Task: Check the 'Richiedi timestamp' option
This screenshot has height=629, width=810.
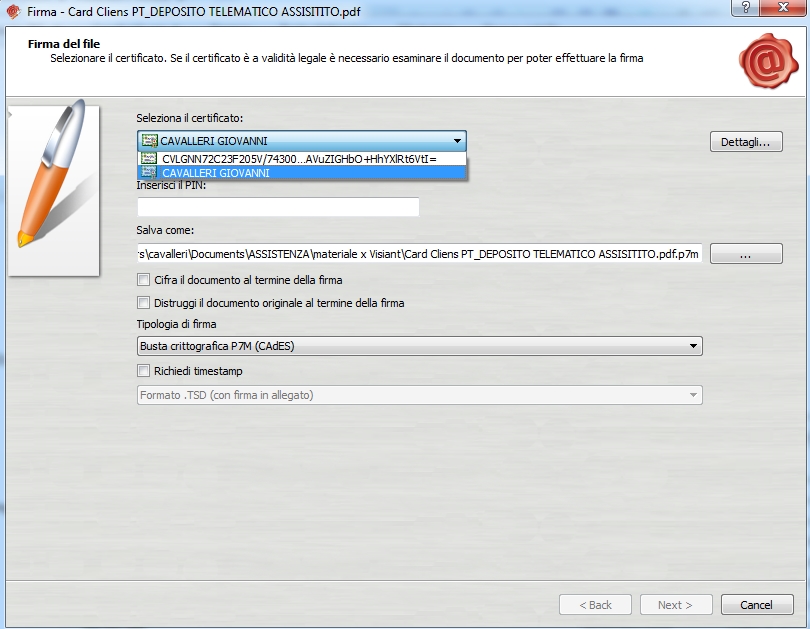Action: [x=144, y=371]
